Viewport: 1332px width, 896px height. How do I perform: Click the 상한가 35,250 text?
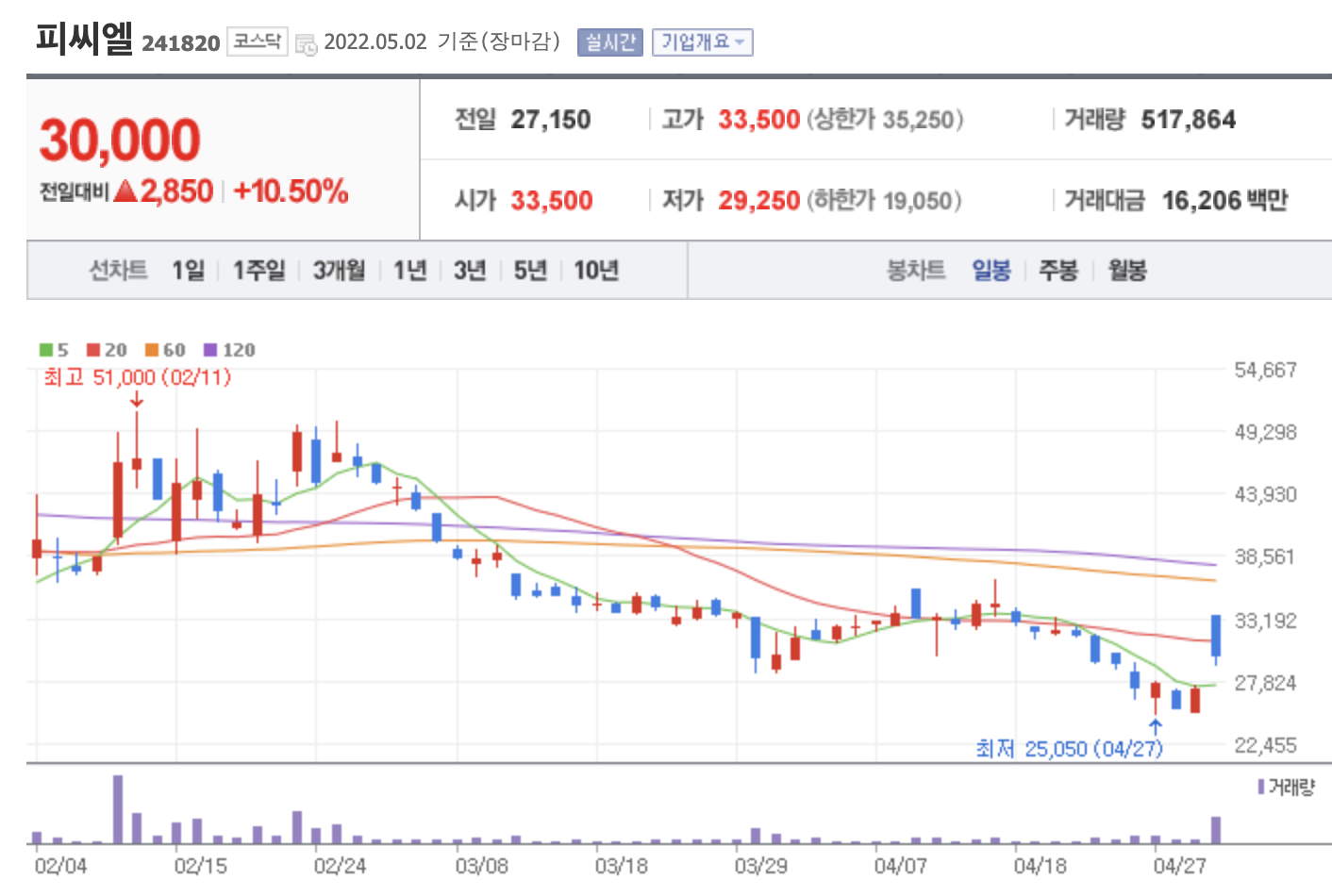(x=885, y=120)
